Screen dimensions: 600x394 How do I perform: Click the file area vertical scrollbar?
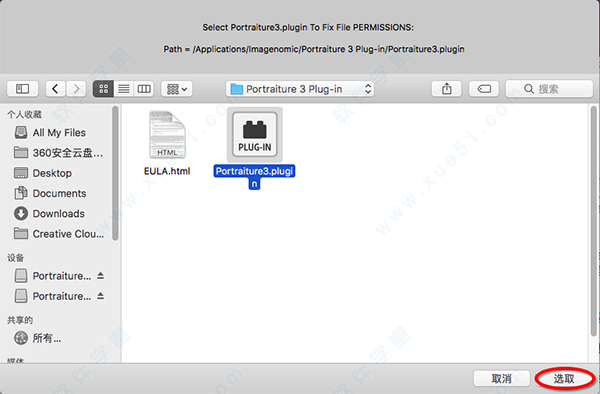coord(593,222)
